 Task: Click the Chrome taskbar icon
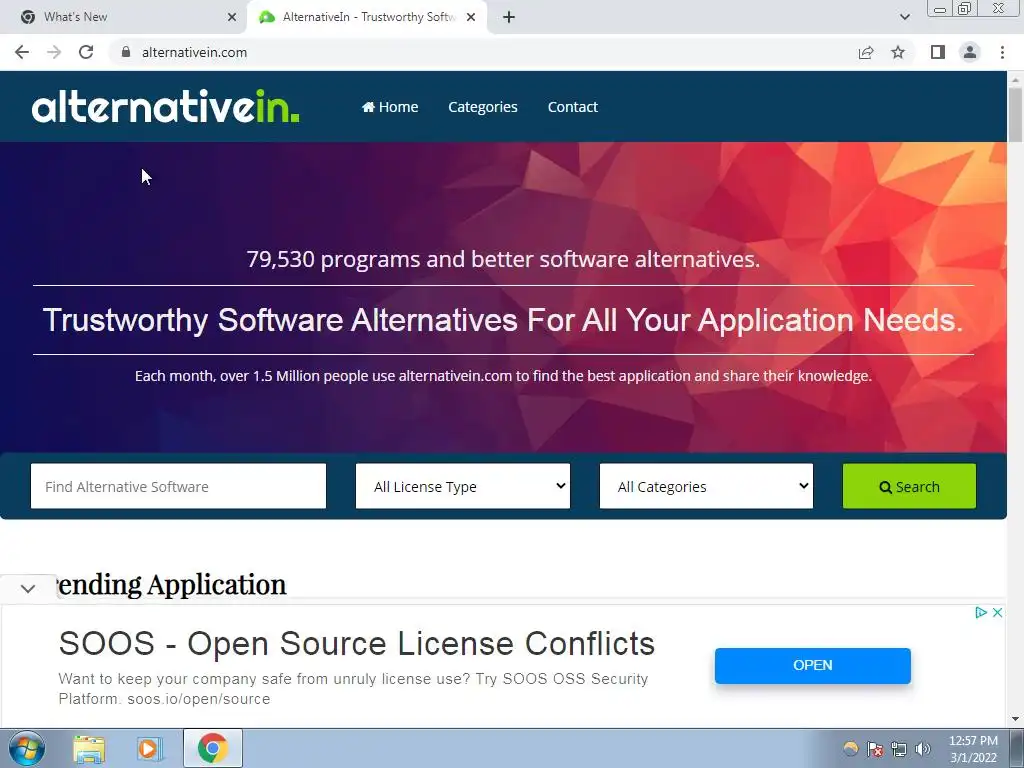[x=212, y=748]
